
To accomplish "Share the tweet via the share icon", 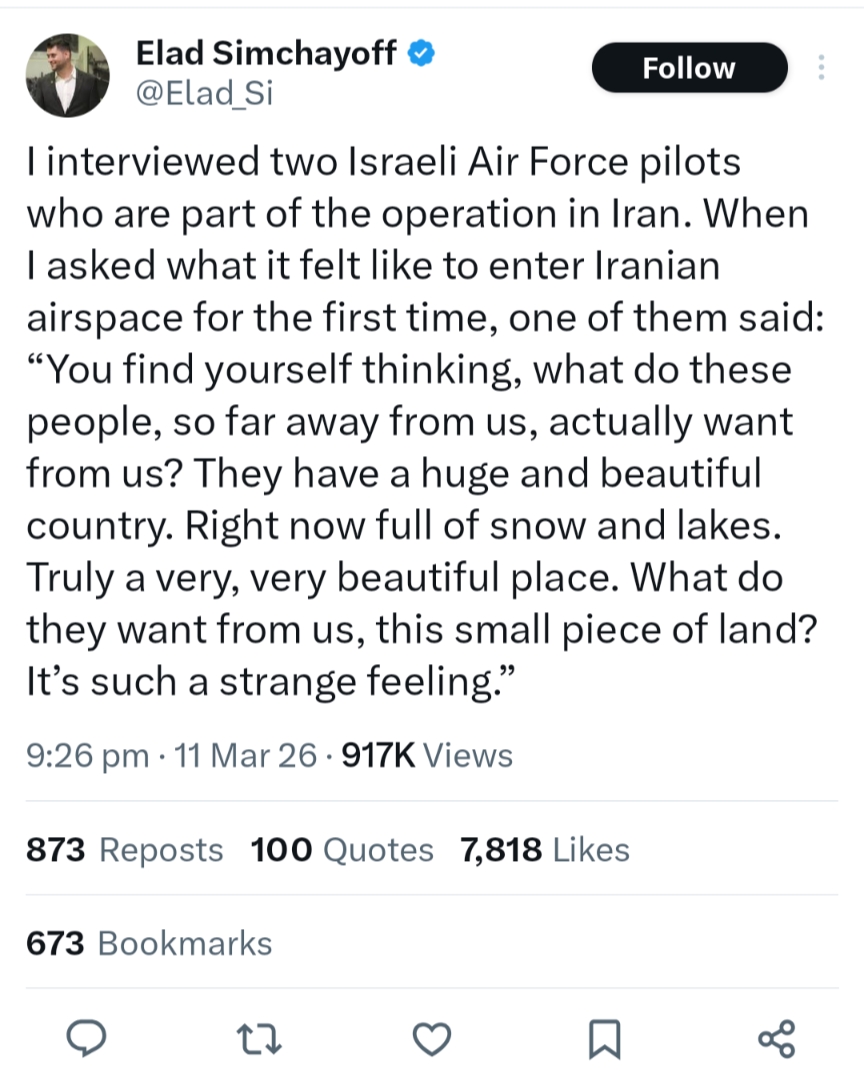I will click(777, 1037).
